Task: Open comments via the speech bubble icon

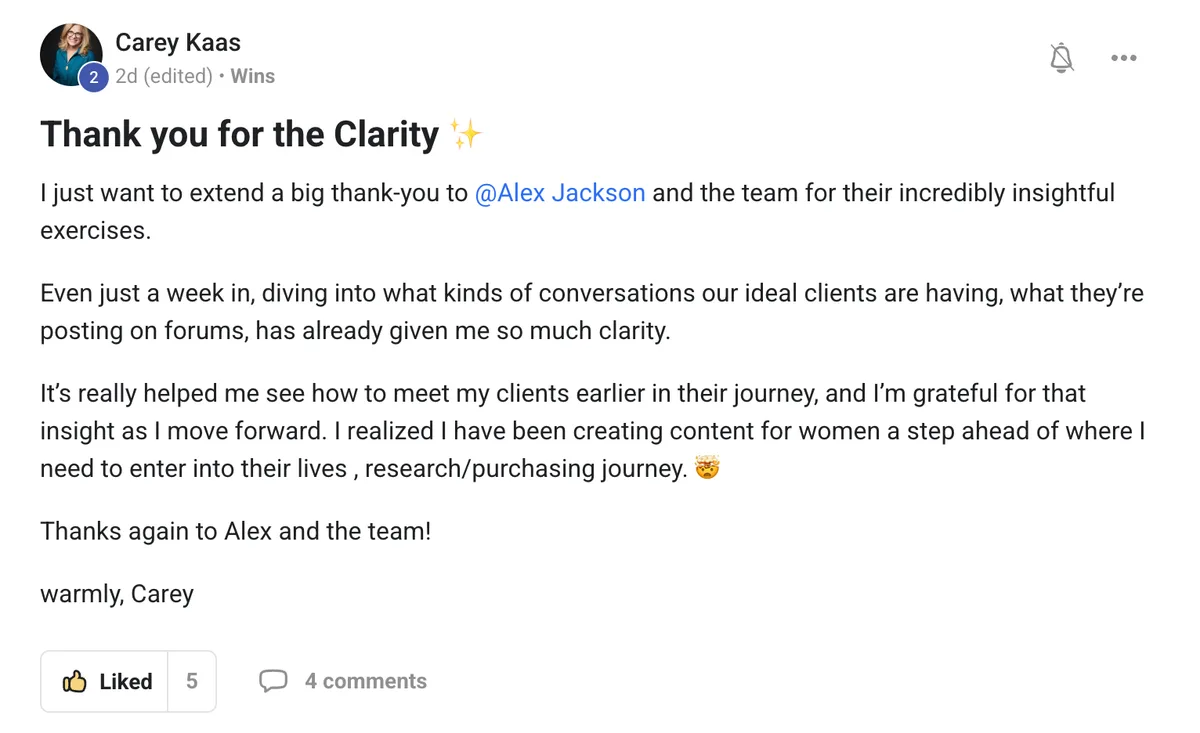Action: [274, 681]
